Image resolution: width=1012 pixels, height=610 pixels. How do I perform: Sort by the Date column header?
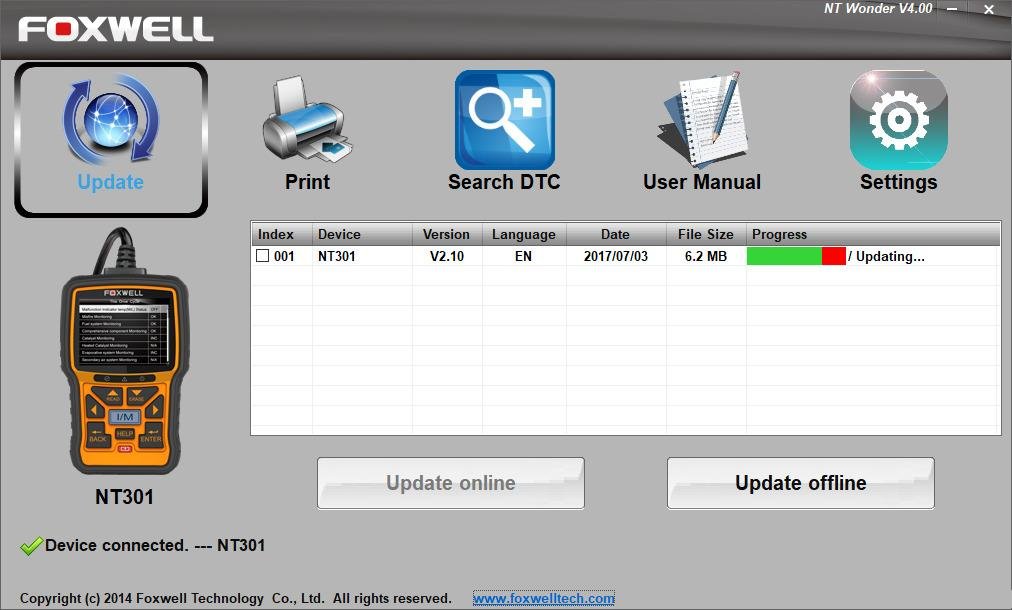[x=616, y=234]
